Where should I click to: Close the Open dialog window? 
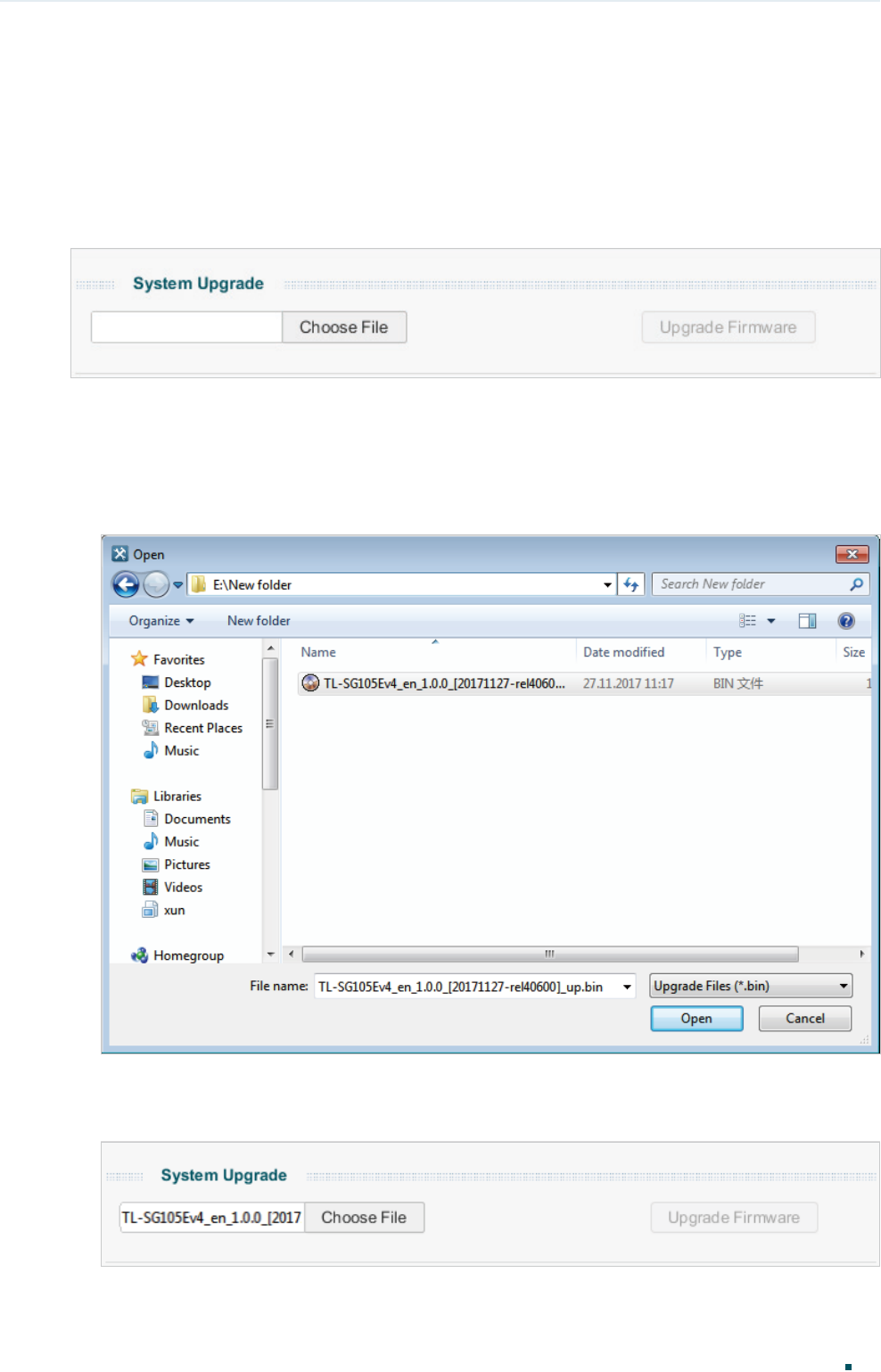(852, 554)
